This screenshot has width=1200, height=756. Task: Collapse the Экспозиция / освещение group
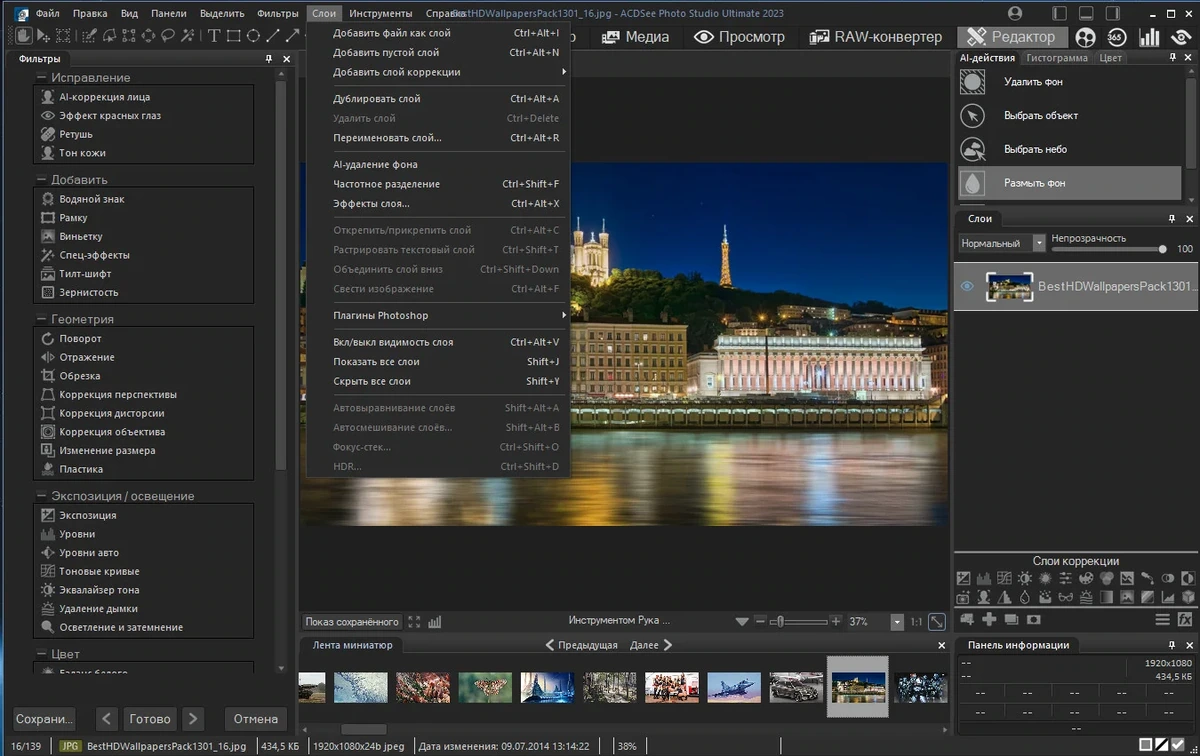41,496
